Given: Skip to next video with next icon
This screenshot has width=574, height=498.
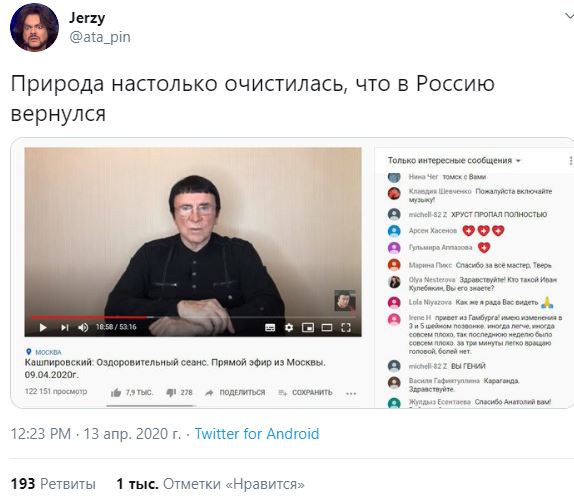Looking at the screenshot, I should pos(65,327).
